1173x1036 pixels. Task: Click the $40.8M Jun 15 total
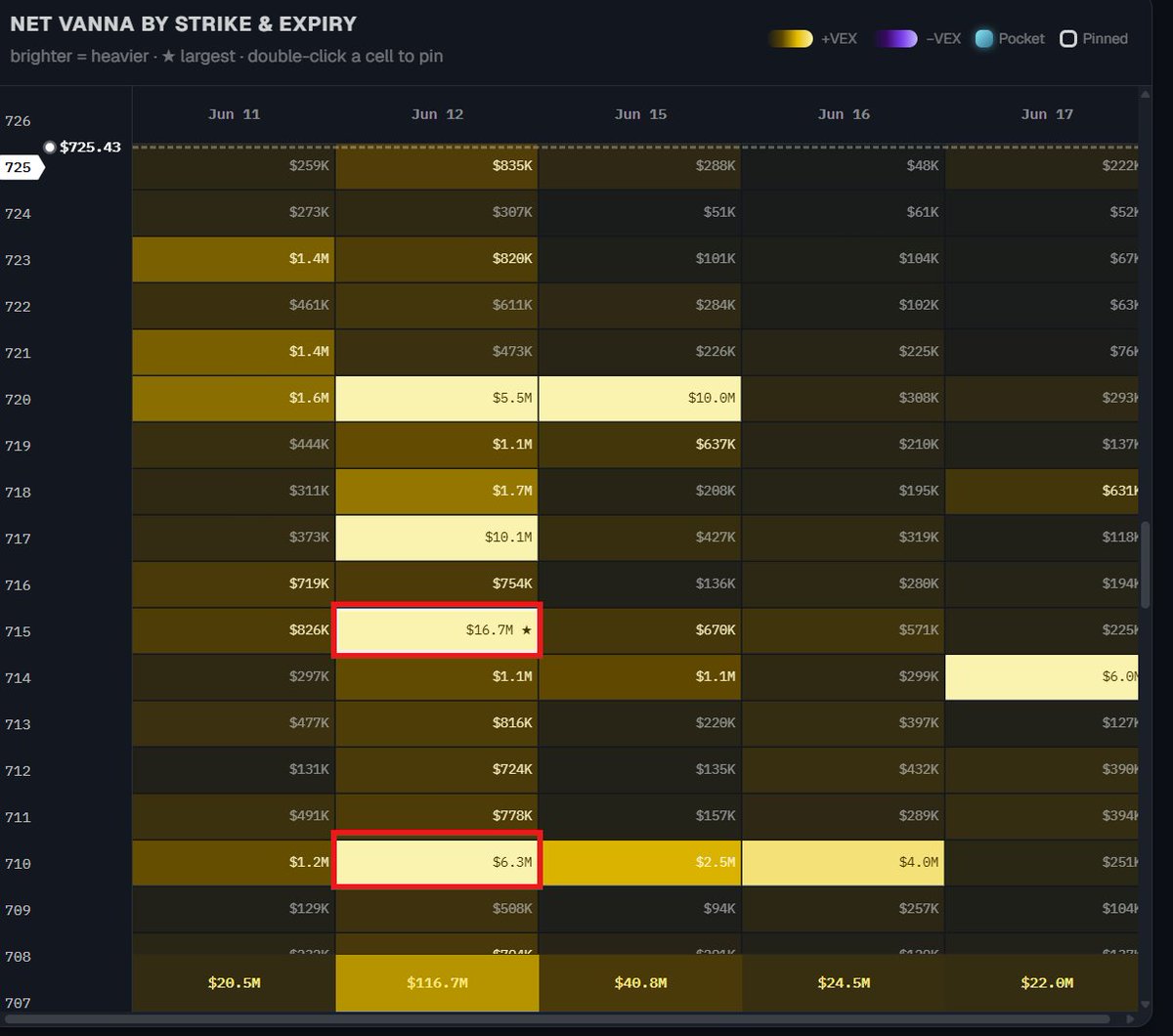pyautogui.click(x=640, y=983)
